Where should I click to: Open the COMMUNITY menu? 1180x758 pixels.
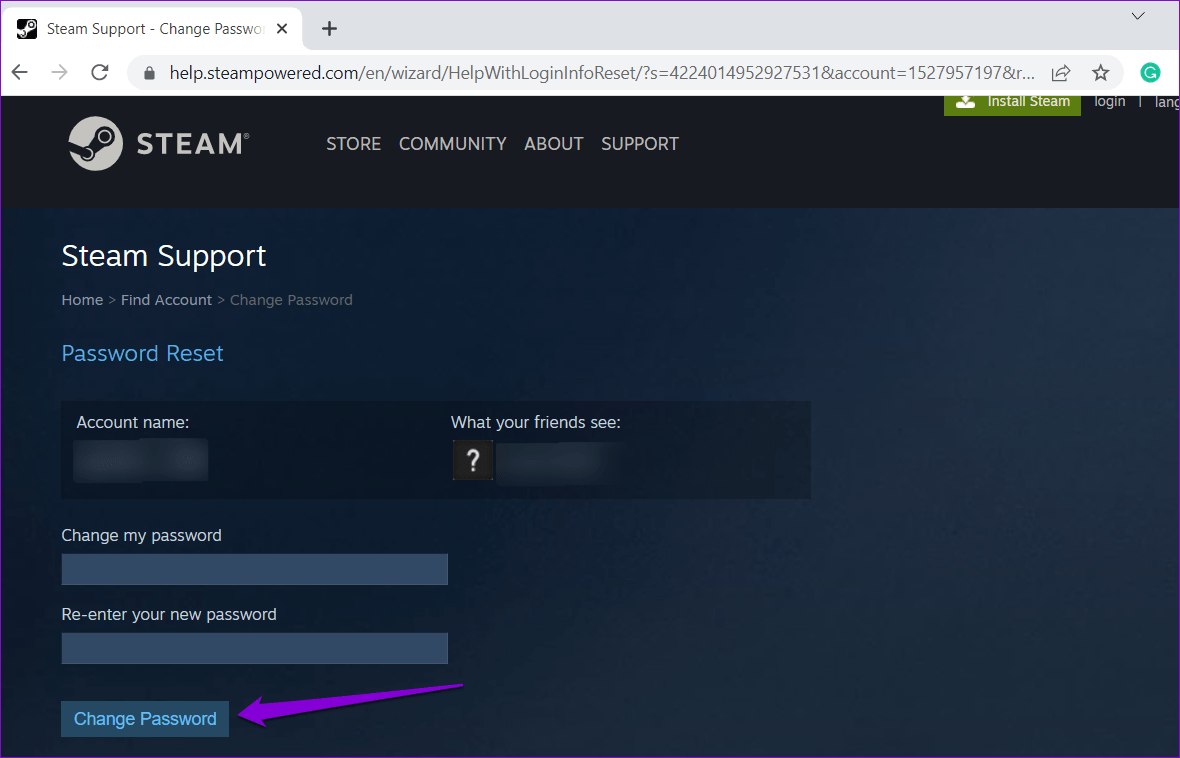(x=452, y=143)
